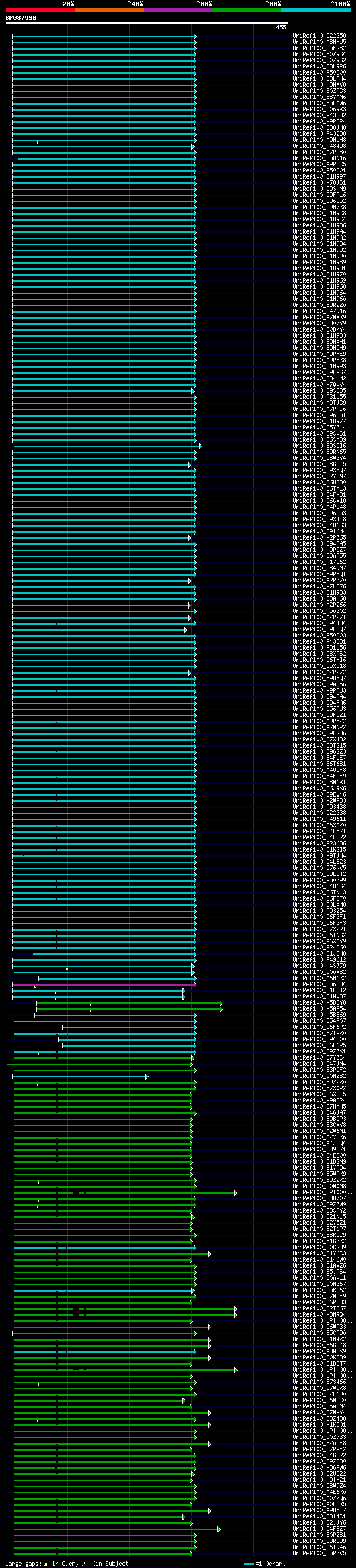The height and width of the screenshot is (1568, 356).
Task: Select the UniRef100_A9AC24 hit label
Action: pyautogui.click(x=319, y=1101)
